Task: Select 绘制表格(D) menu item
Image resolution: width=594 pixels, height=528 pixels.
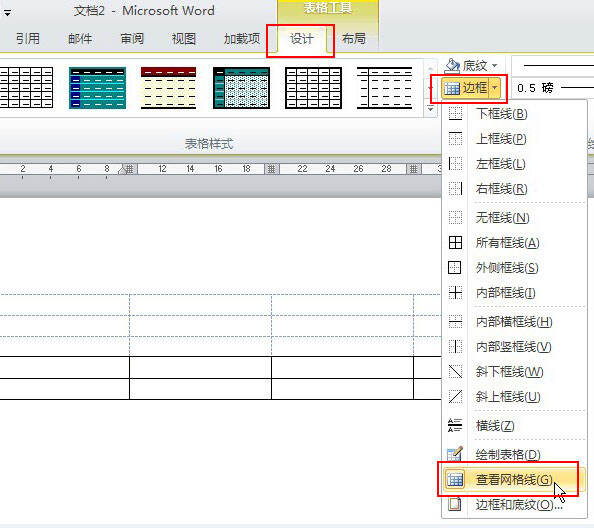Action: [x=514, y=455]
